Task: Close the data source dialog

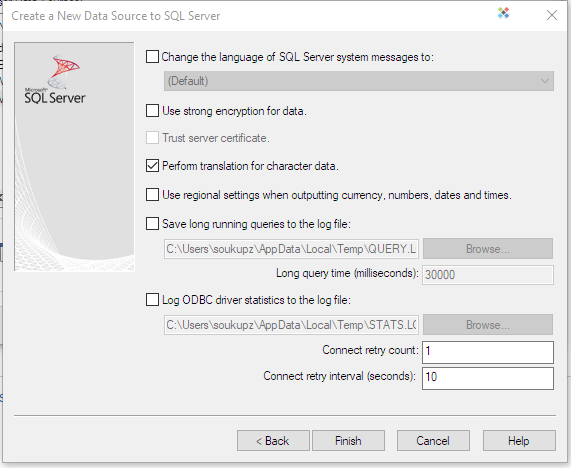Action: [x=552, y=15]
